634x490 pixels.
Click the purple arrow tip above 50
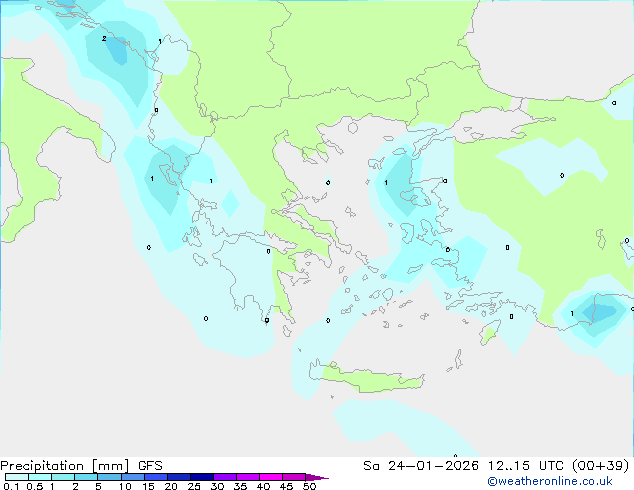(x=317, y=477)
